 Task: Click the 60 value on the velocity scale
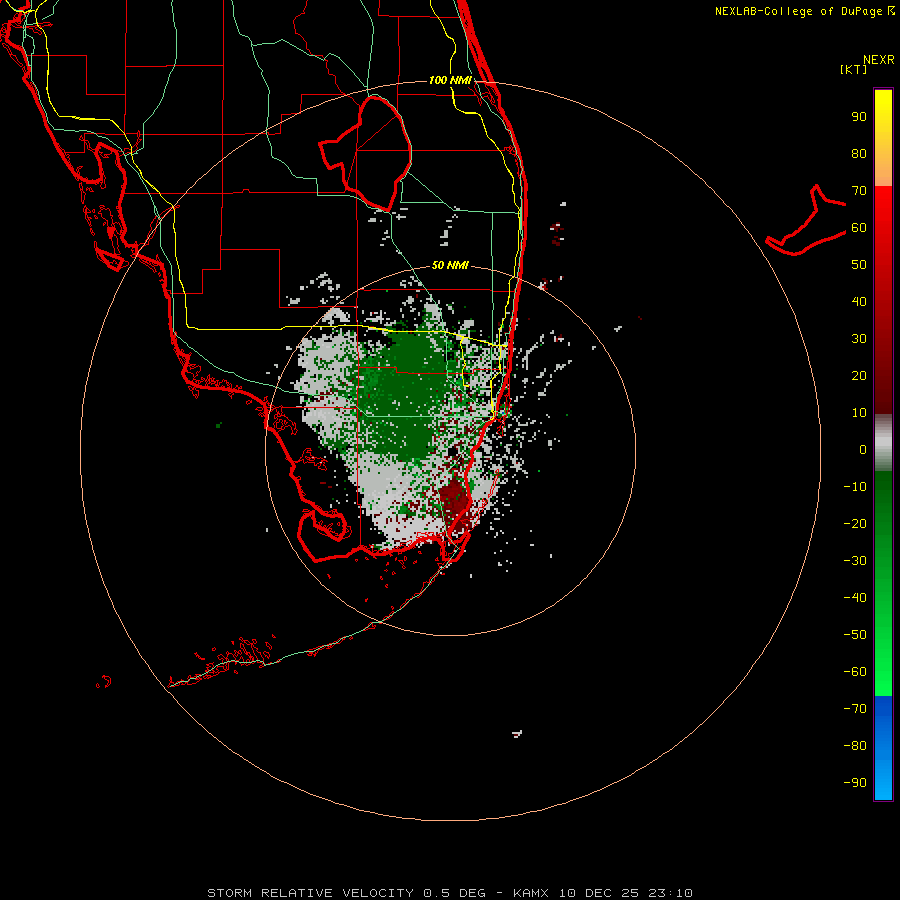point(859,228)
